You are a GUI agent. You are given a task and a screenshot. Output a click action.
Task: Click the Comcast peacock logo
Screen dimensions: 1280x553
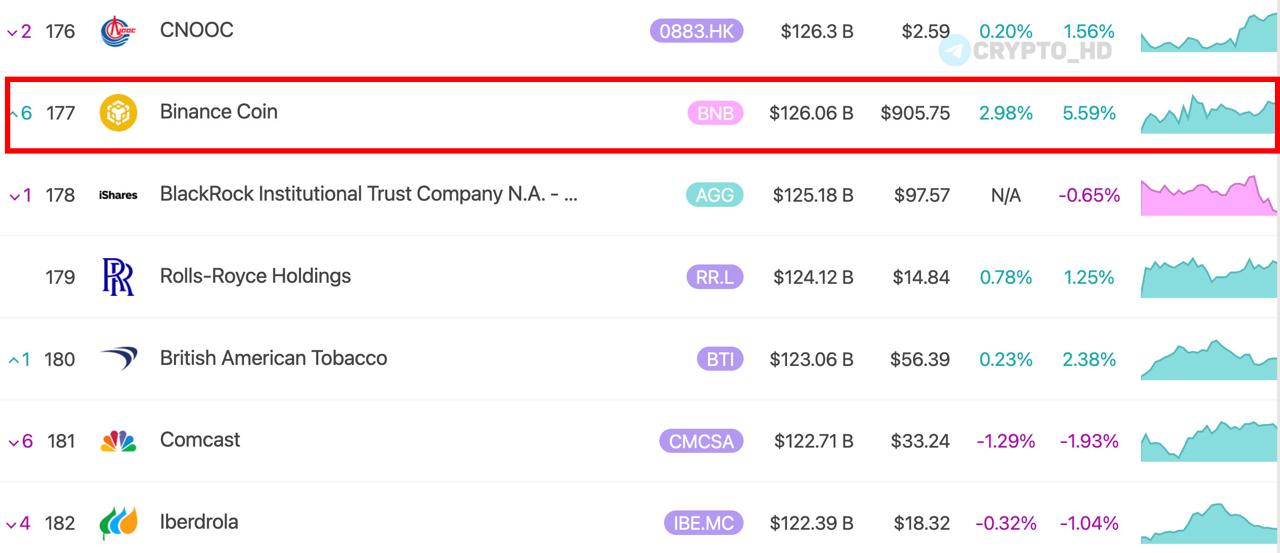pyautogui.click(x=118, y=441)
